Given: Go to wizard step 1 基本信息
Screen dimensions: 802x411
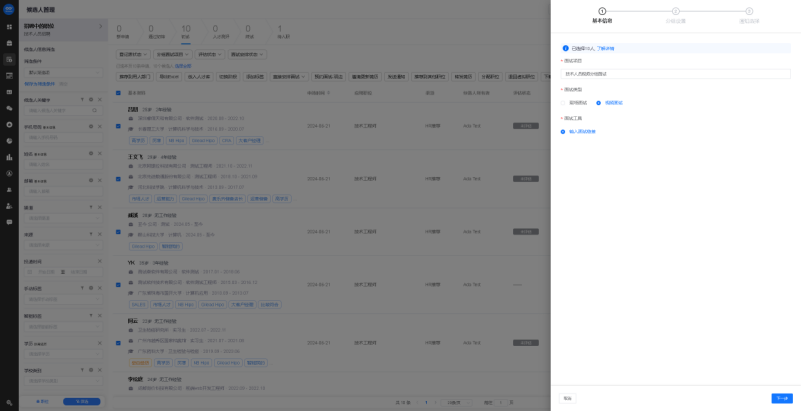Looking at the screenshot, I should [x=602, y=15].
